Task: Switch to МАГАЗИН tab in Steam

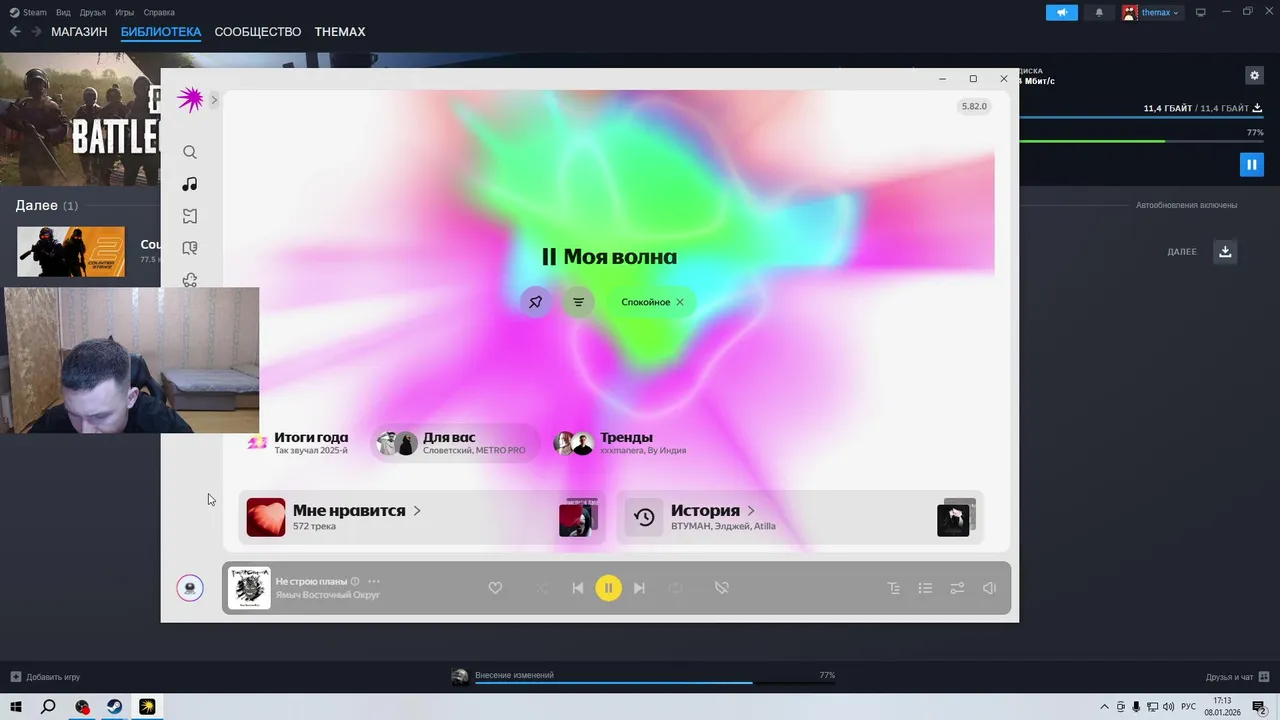Action: point(79,32)
